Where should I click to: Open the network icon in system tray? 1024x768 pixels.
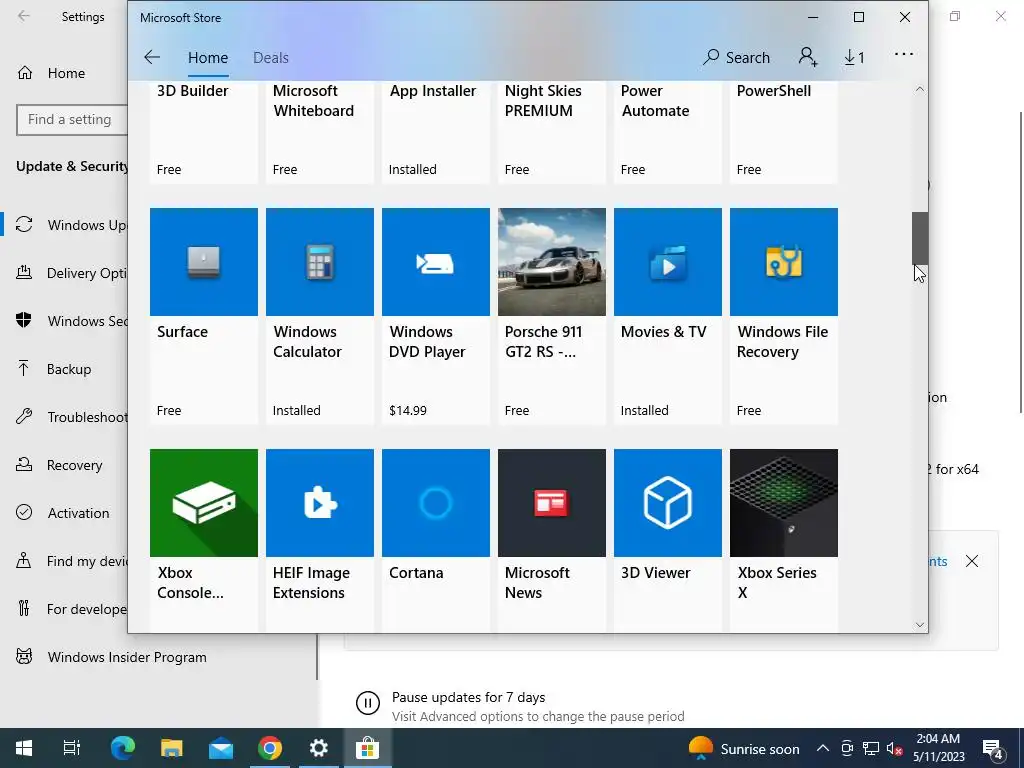[871, 748]
